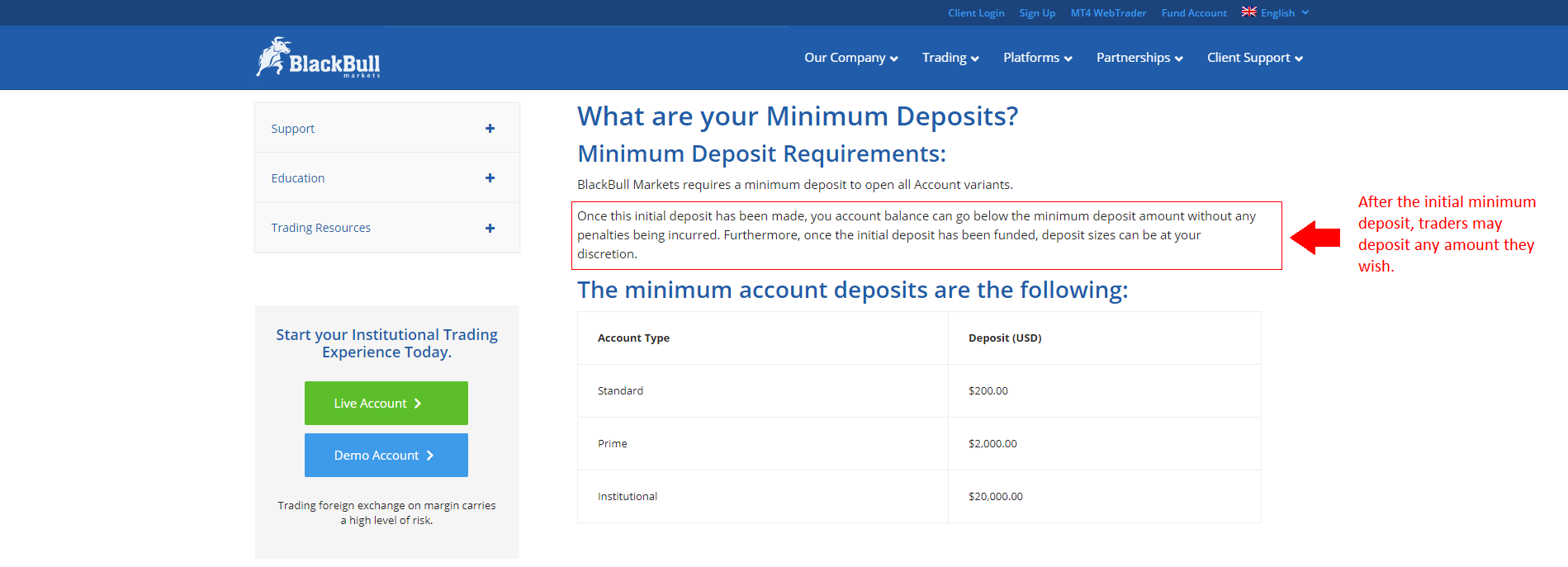This screenshot has width=1568, height=567.
Task: Click the Fund Account link
Action: [1194, 13]
